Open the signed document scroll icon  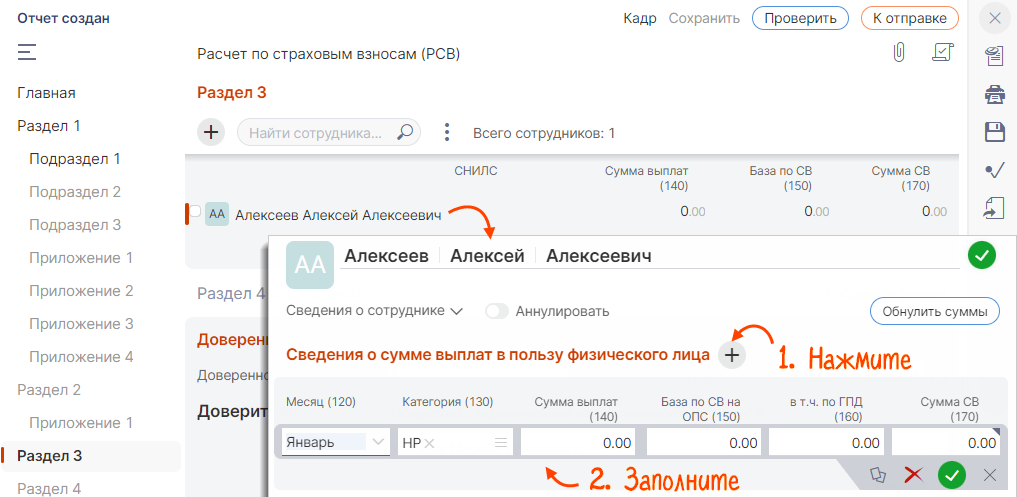pyautogui.click(x=942, y=52)
